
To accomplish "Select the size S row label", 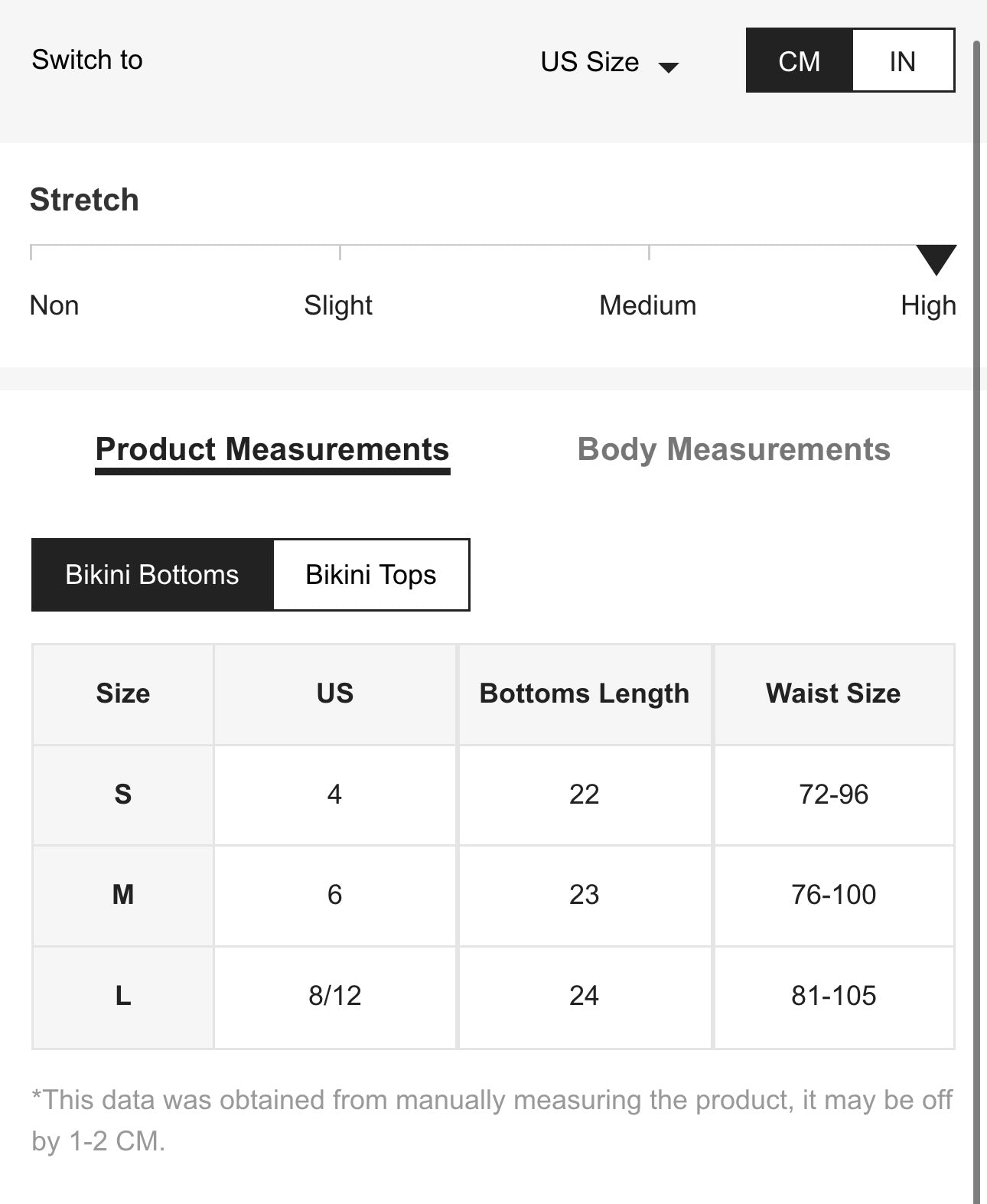I will coord(123,795).
